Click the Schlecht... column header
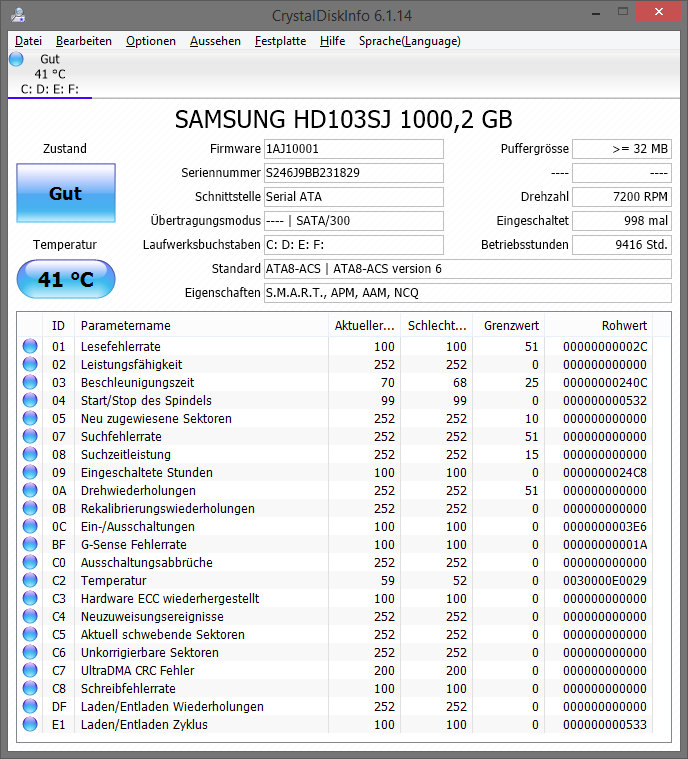 point(437,325)
